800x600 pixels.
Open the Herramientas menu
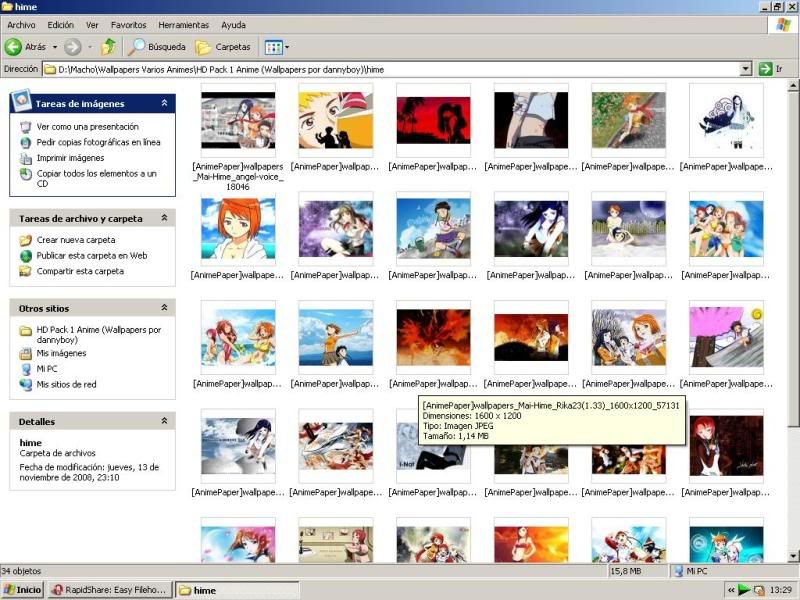pos(184,25)
